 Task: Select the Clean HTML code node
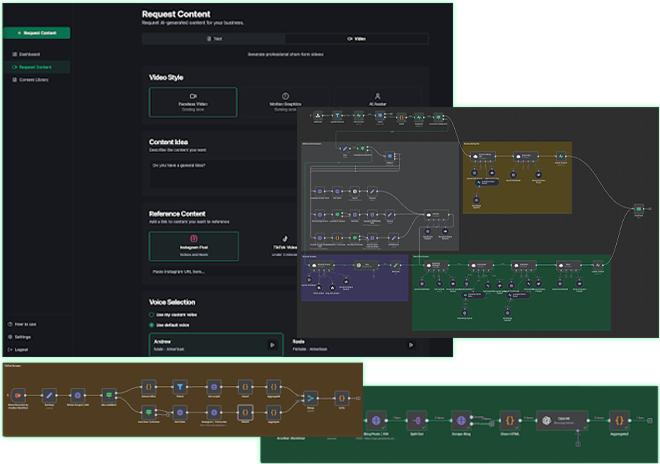pos(510,420)
